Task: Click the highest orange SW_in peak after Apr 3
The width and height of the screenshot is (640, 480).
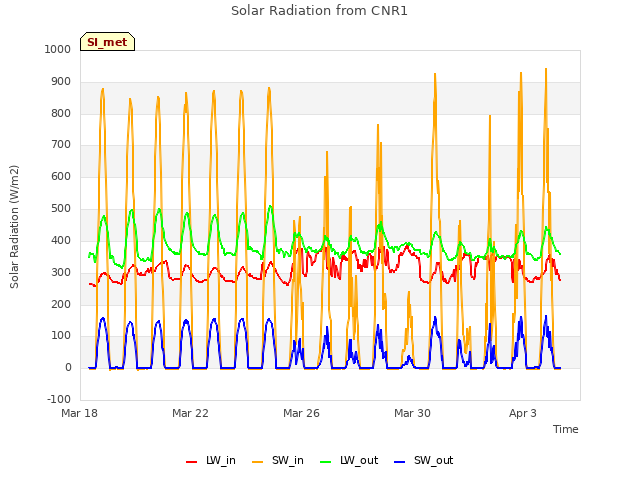Action: coord(546,69)
